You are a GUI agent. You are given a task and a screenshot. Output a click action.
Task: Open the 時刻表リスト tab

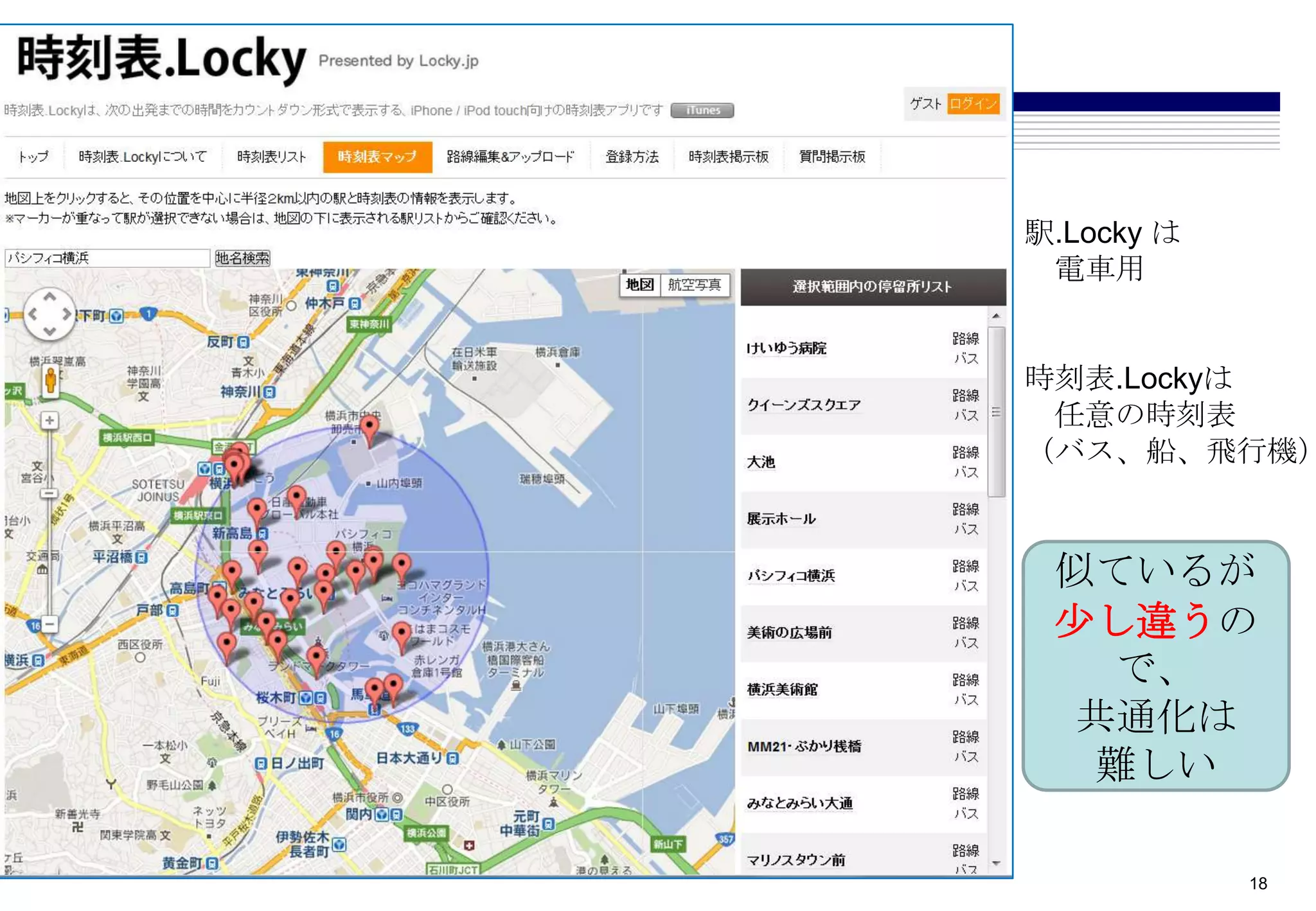272,157
